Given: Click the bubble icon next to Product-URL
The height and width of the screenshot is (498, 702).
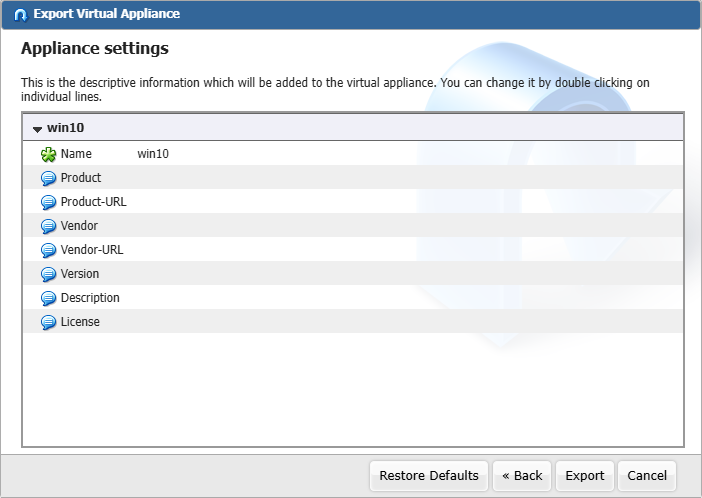Looking at the screenshot, I should click(x=48, y=202).
